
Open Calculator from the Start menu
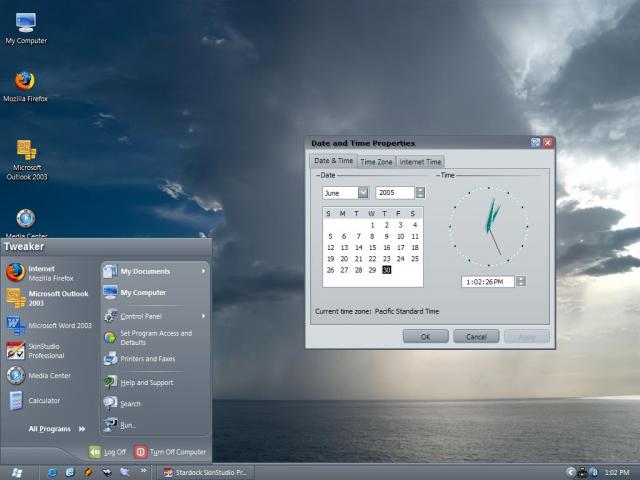(x=43, y=401)
